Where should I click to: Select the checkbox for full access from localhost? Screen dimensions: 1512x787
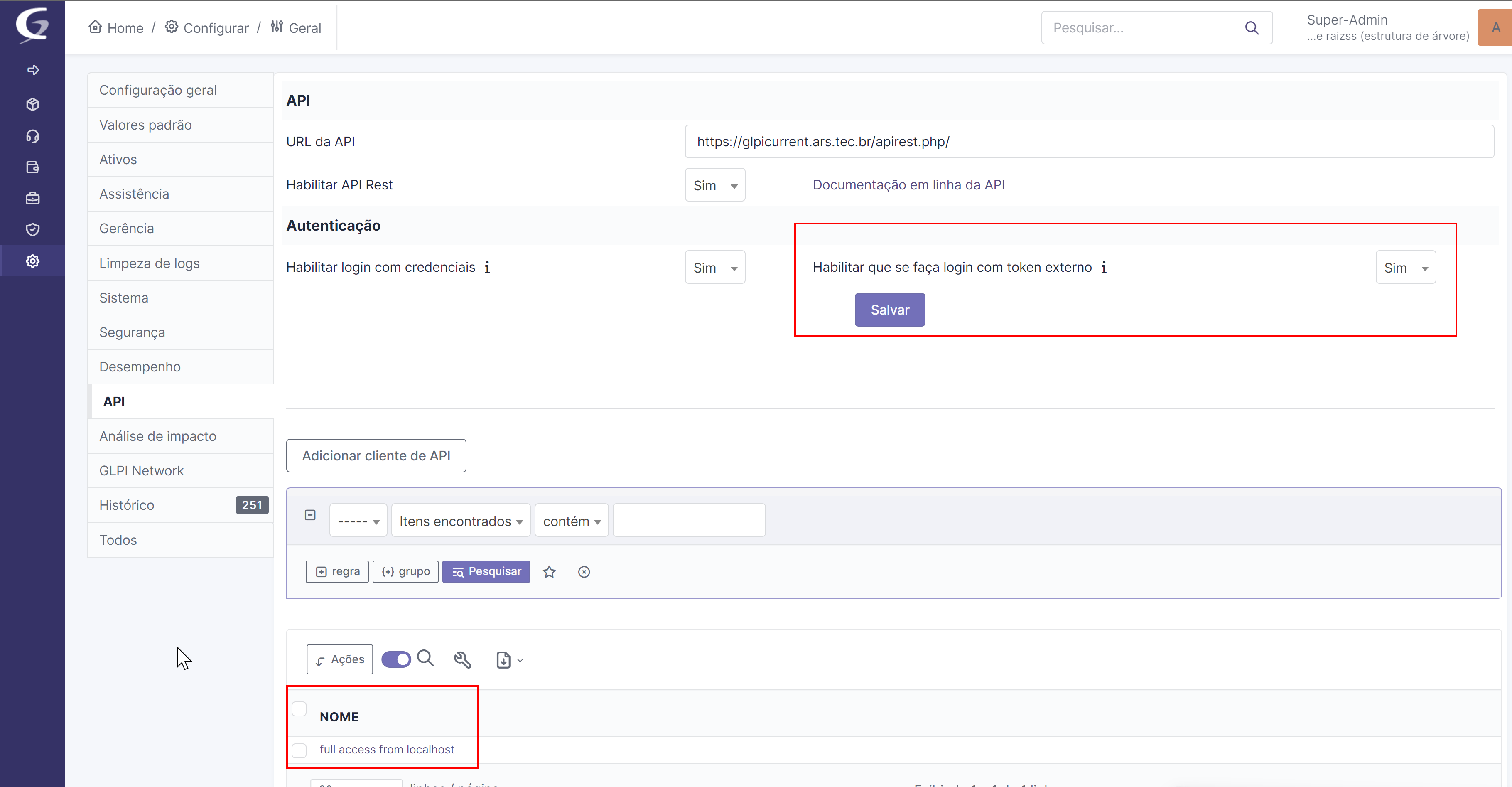coord(299,750)
